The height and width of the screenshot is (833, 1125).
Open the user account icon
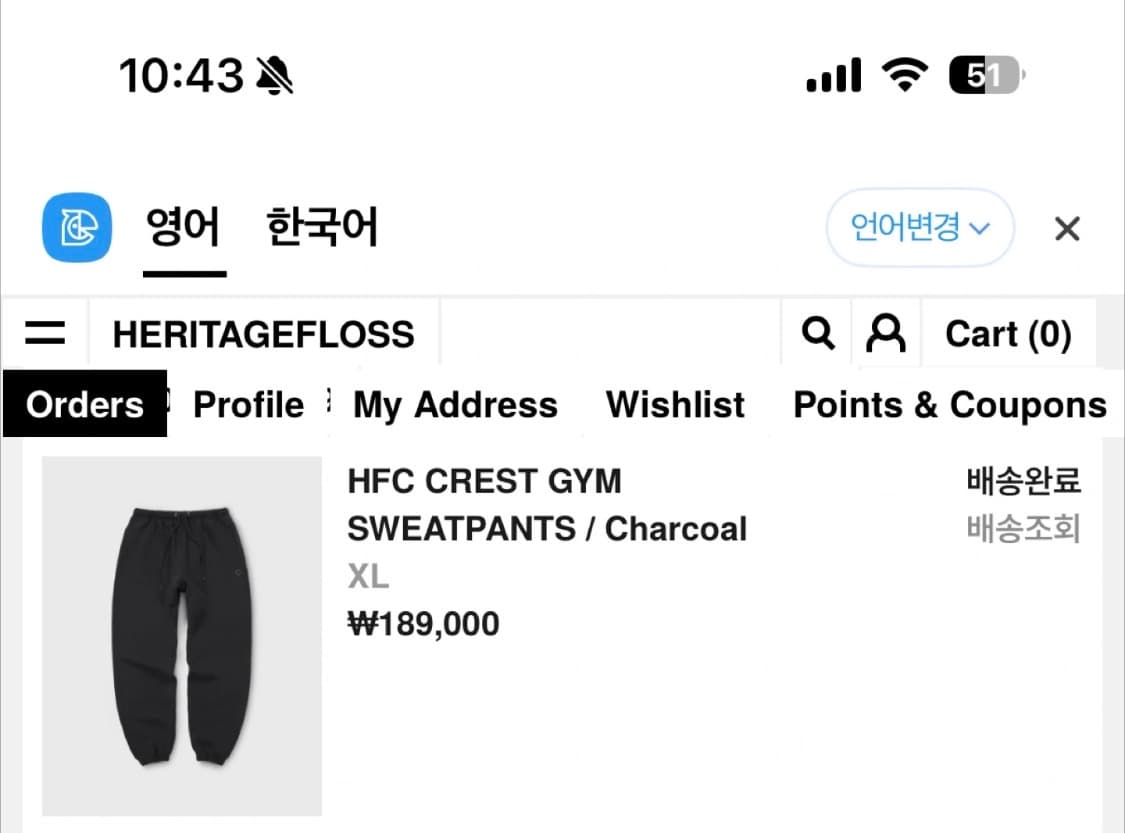885,333
